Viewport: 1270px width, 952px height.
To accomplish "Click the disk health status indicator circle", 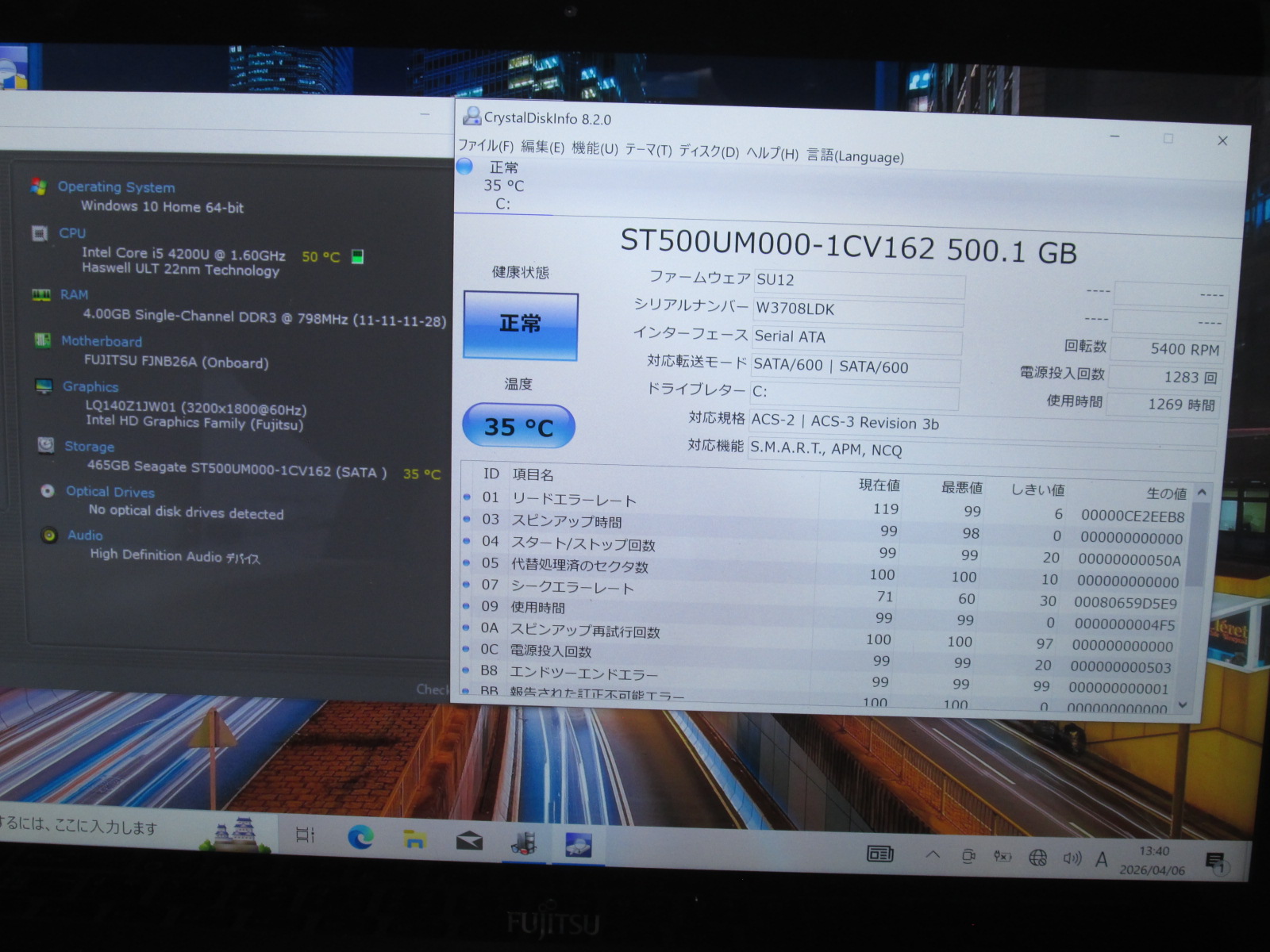I will pos(464,167).
